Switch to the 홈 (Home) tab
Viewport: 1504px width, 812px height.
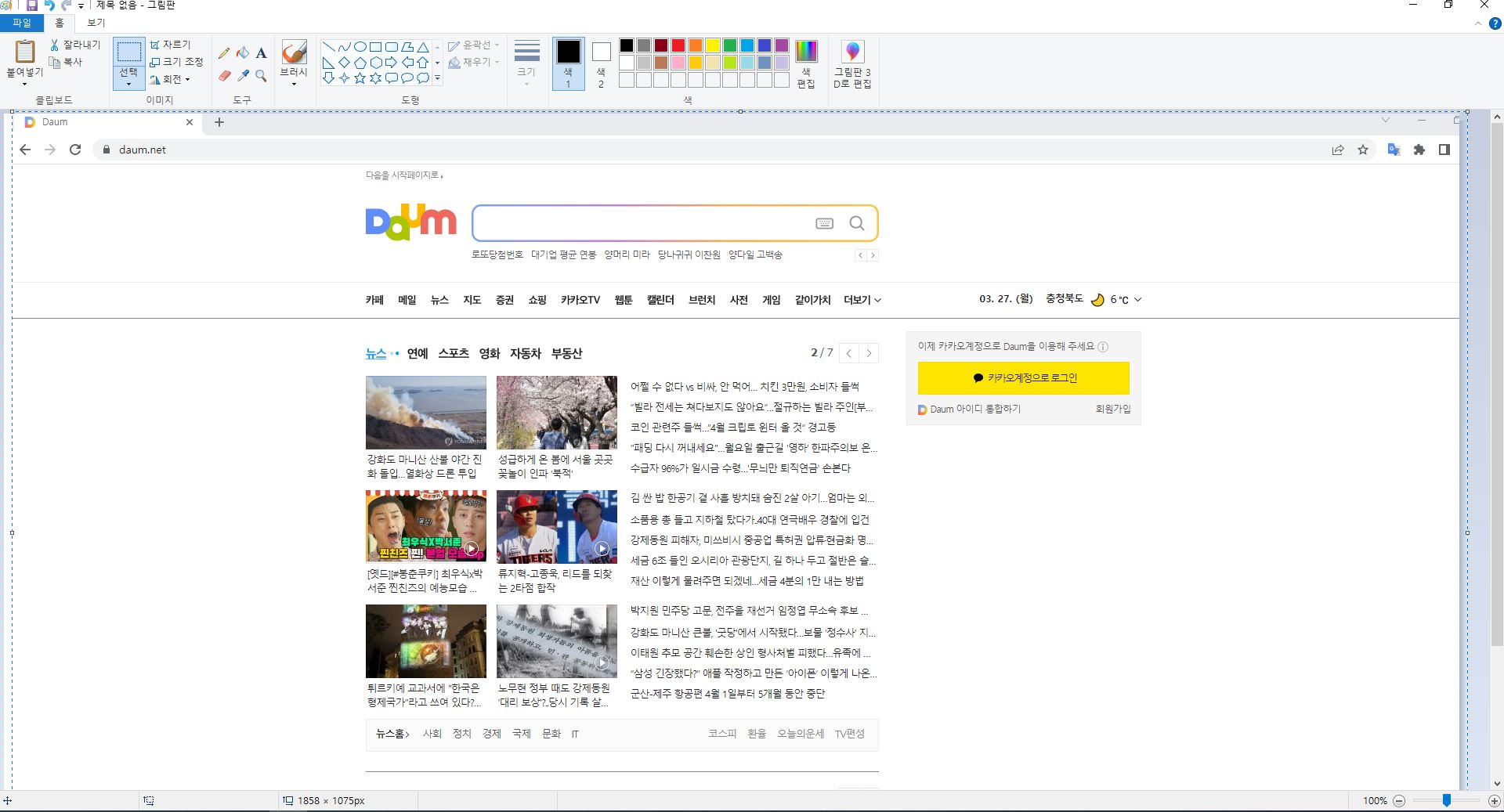(60, 23)
